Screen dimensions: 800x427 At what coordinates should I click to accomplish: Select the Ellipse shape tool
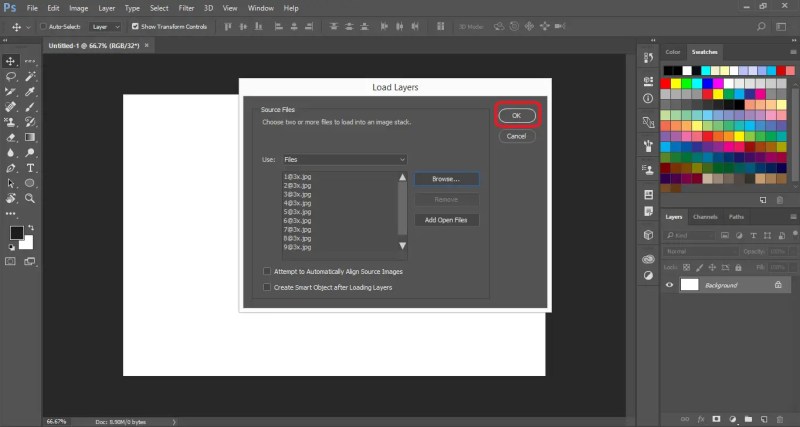(x=30, y=183)
